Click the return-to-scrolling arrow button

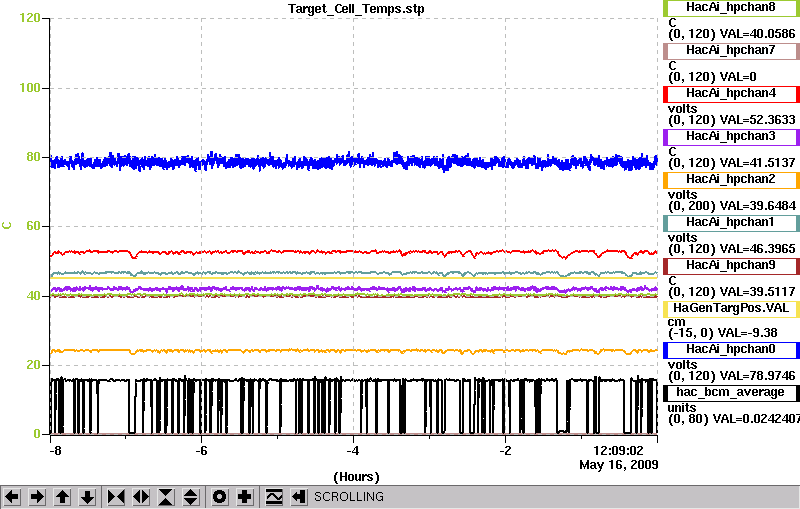coord(299,497)
